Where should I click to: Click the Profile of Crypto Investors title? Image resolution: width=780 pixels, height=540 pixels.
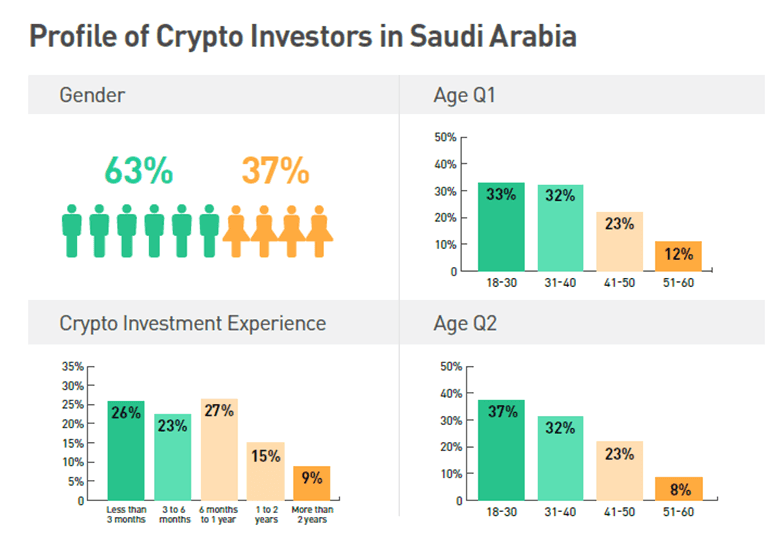point(303,36)
